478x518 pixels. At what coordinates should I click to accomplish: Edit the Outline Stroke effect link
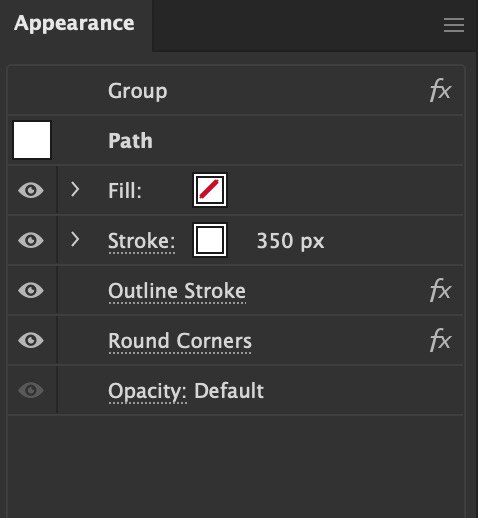point(177,291)
